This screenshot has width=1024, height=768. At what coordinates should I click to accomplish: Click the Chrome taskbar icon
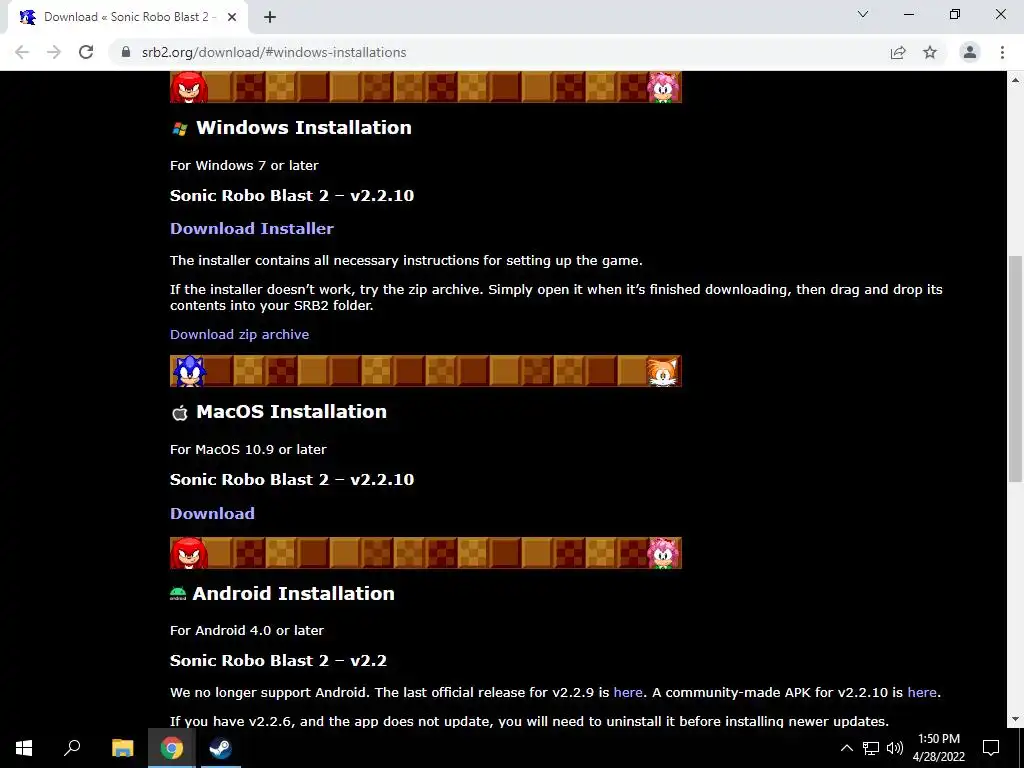(171, 748)
